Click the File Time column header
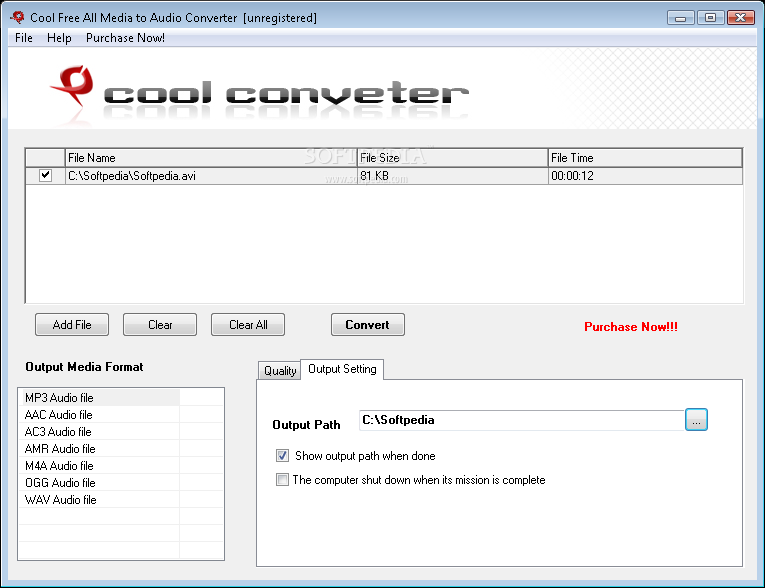Screen dimensions: 765x588 click(645, 158)
